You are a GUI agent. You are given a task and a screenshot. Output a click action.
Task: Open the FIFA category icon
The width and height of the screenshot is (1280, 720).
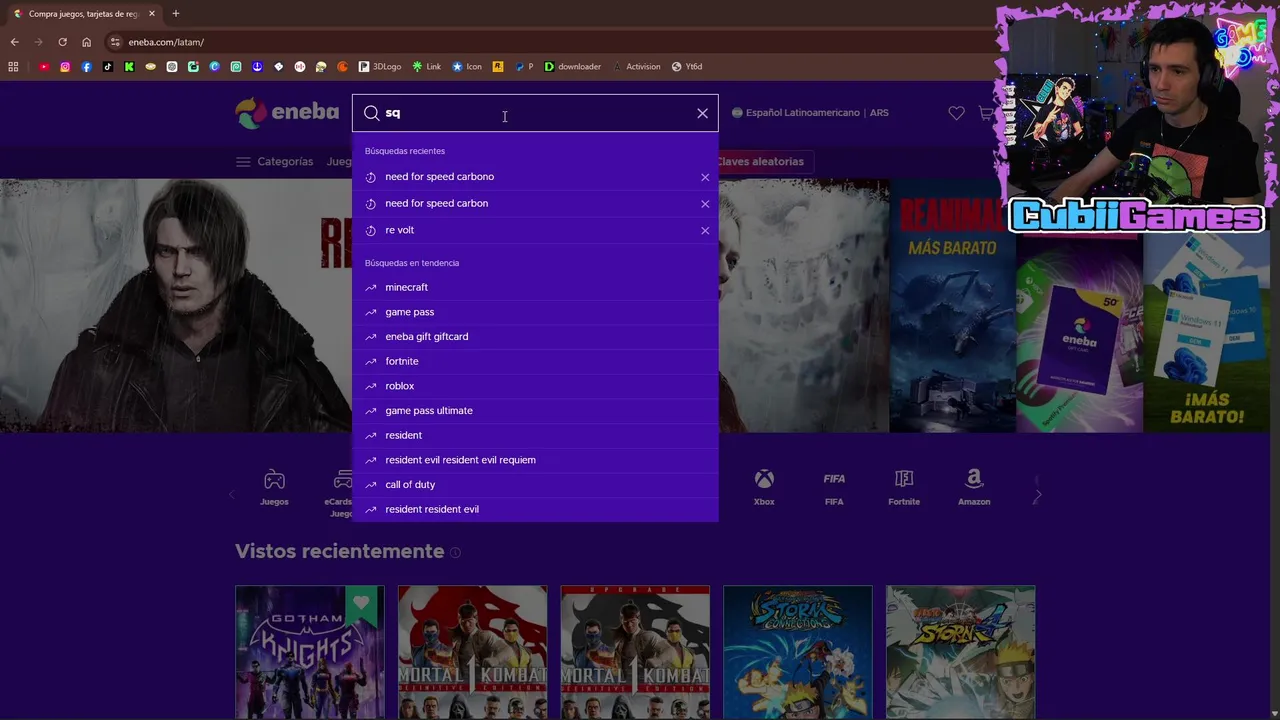tap(834, 488)
